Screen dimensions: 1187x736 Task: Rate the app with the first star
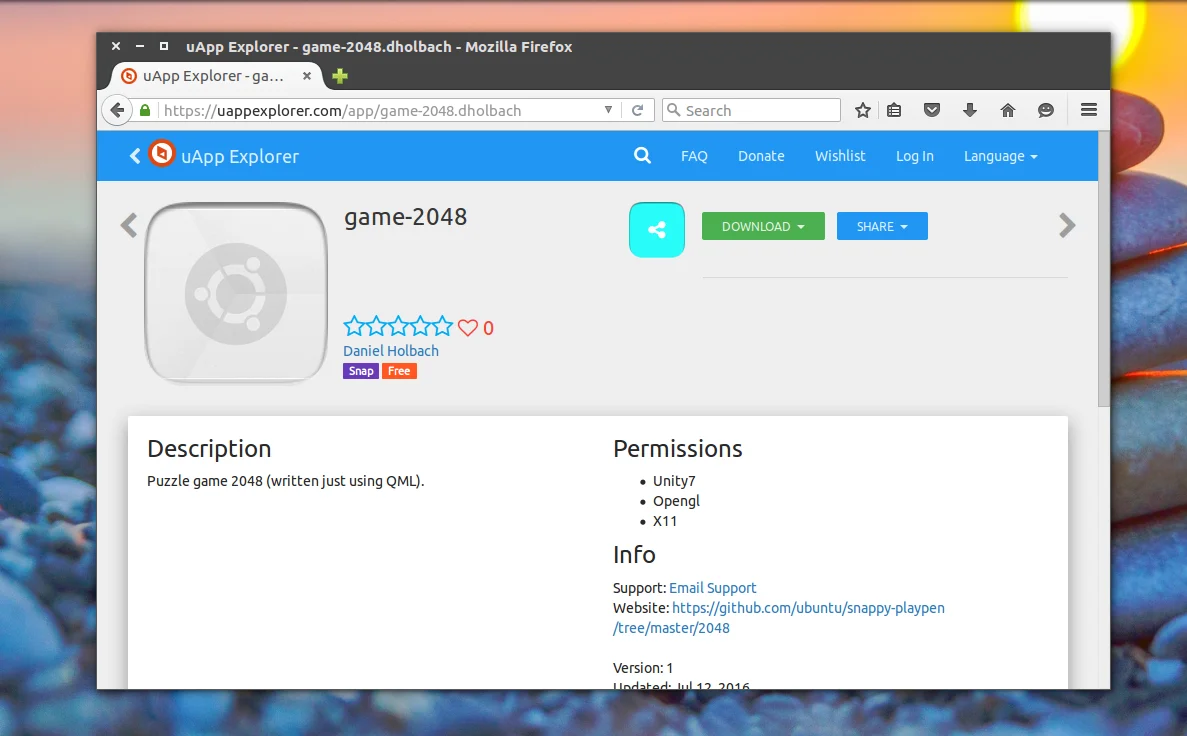coord(354,326)
